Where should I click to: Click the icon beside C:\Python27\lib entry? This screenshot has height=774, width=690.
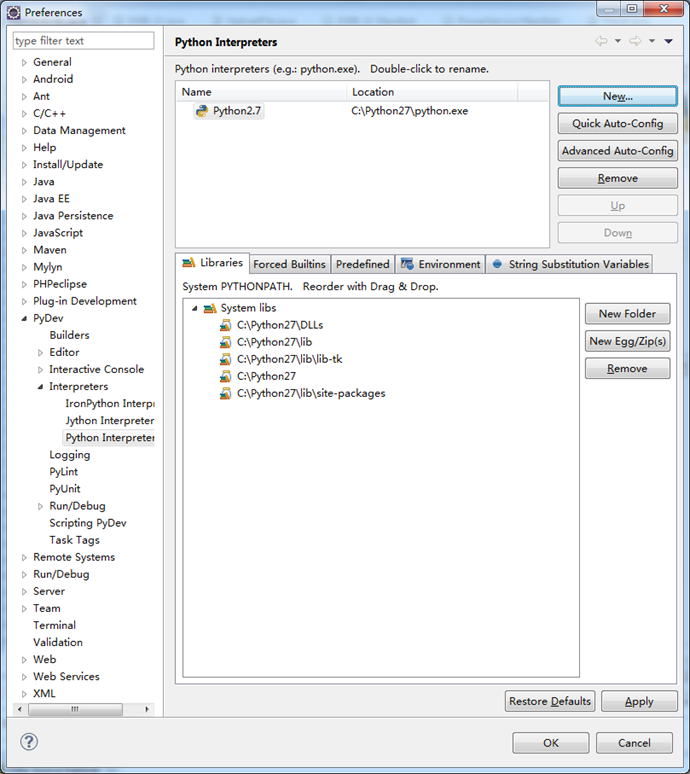coord(226,342)
